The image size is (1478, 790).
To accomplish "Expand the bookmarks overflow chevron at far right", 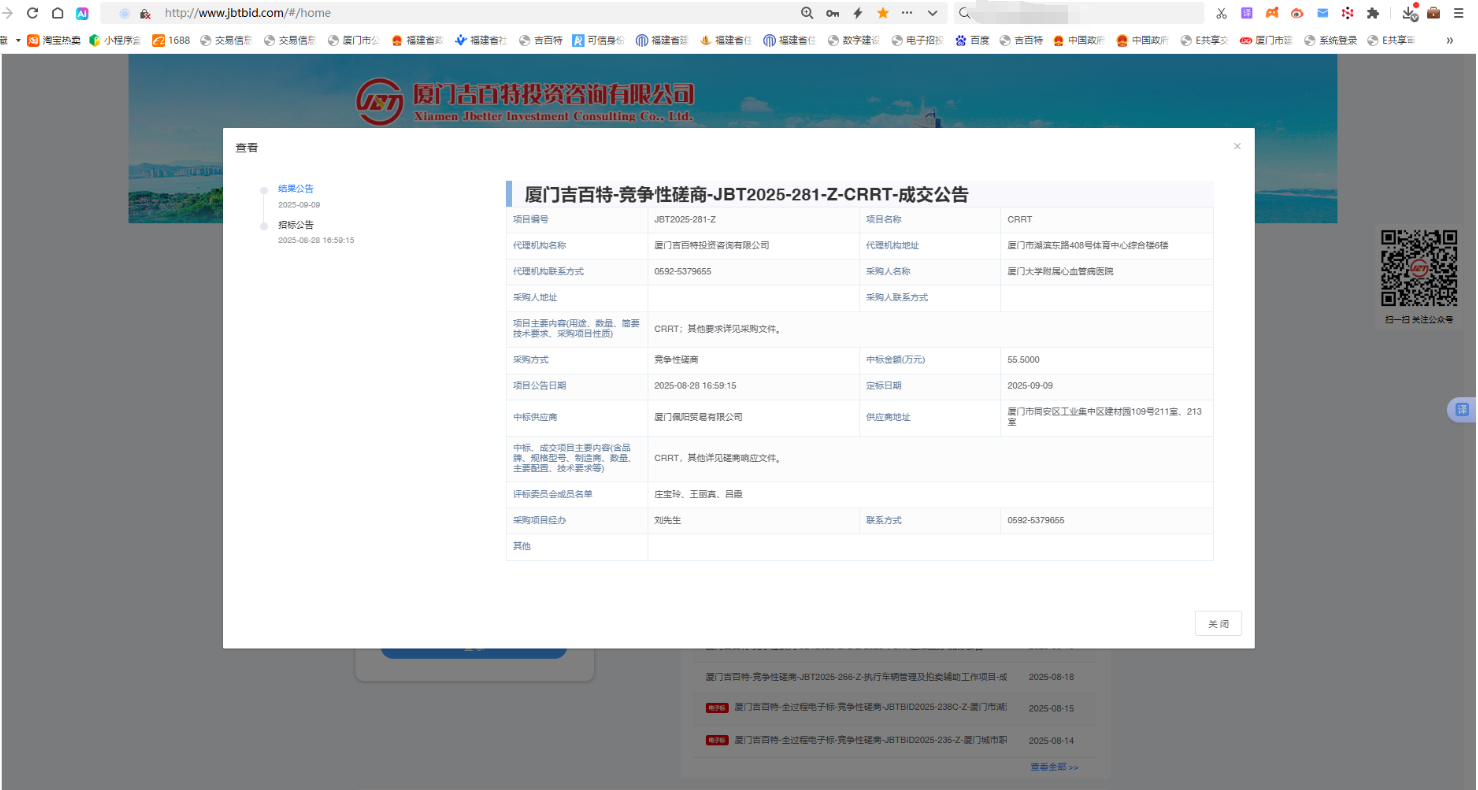I will (1451, 40).
